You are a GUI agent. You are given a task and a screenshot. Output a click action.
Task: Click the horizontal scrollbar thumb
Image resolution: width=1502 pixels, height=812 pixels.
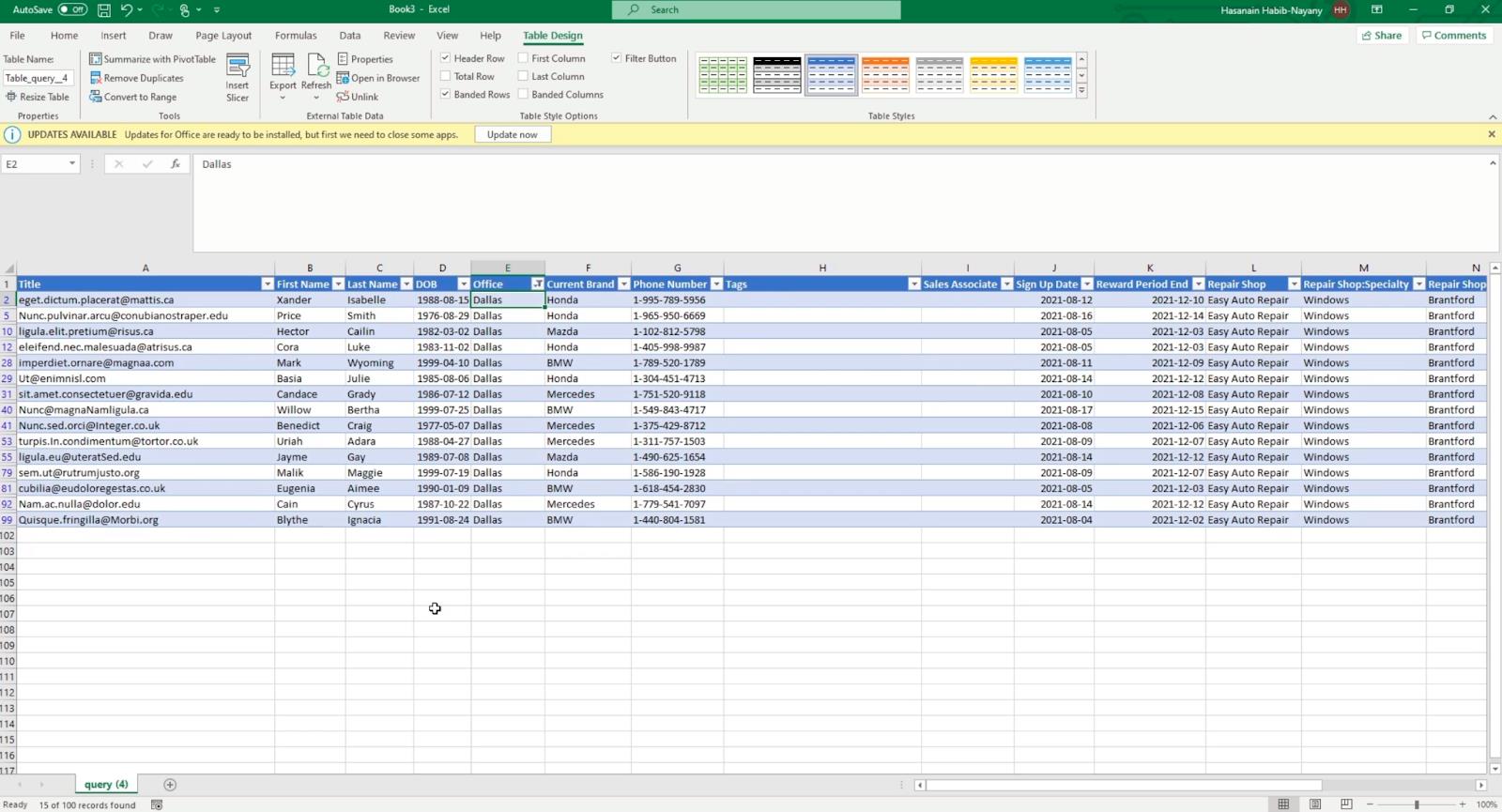1125,785
